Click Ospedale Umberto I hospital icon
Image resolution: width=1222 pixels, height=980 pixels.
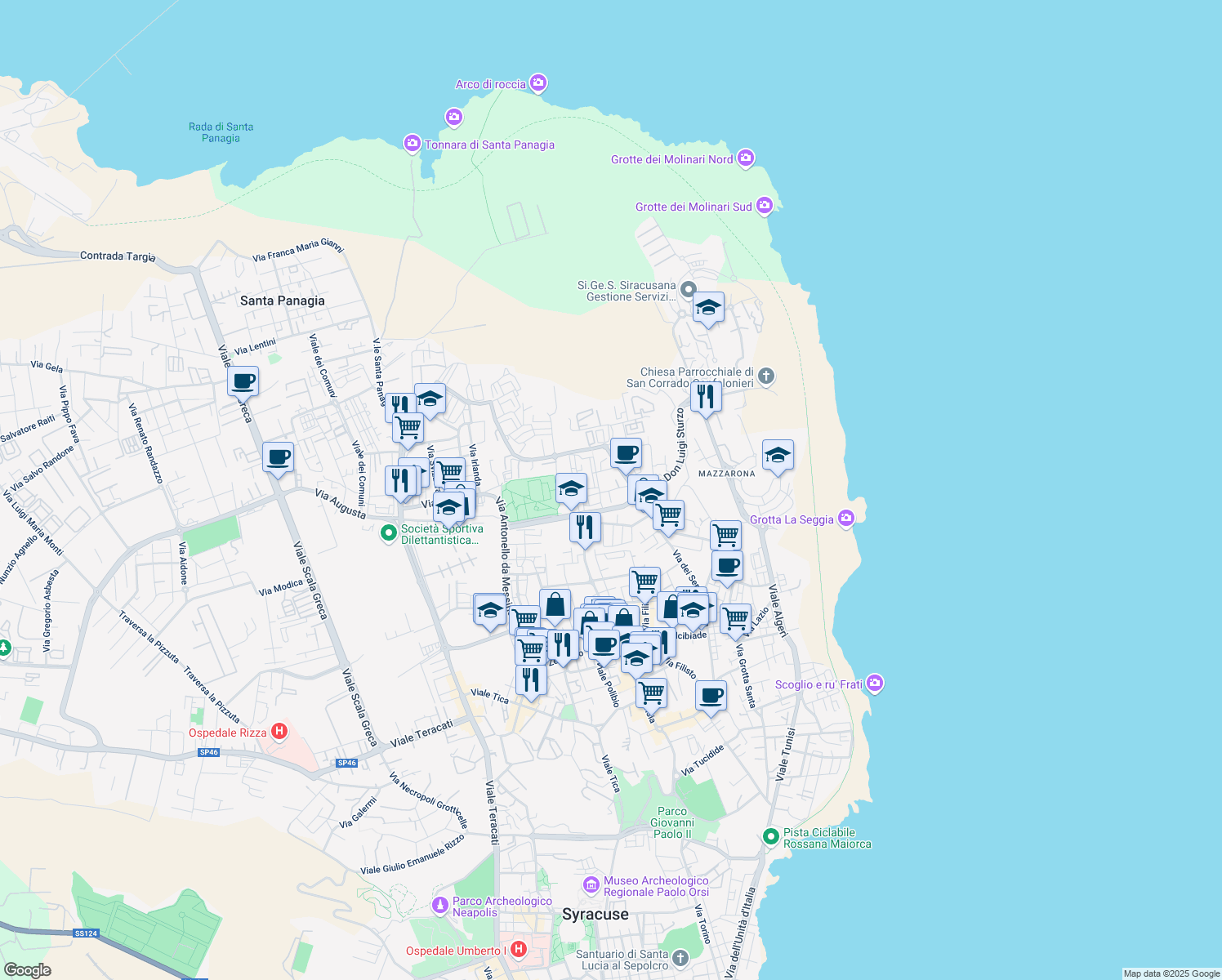[x=518, y=950]
